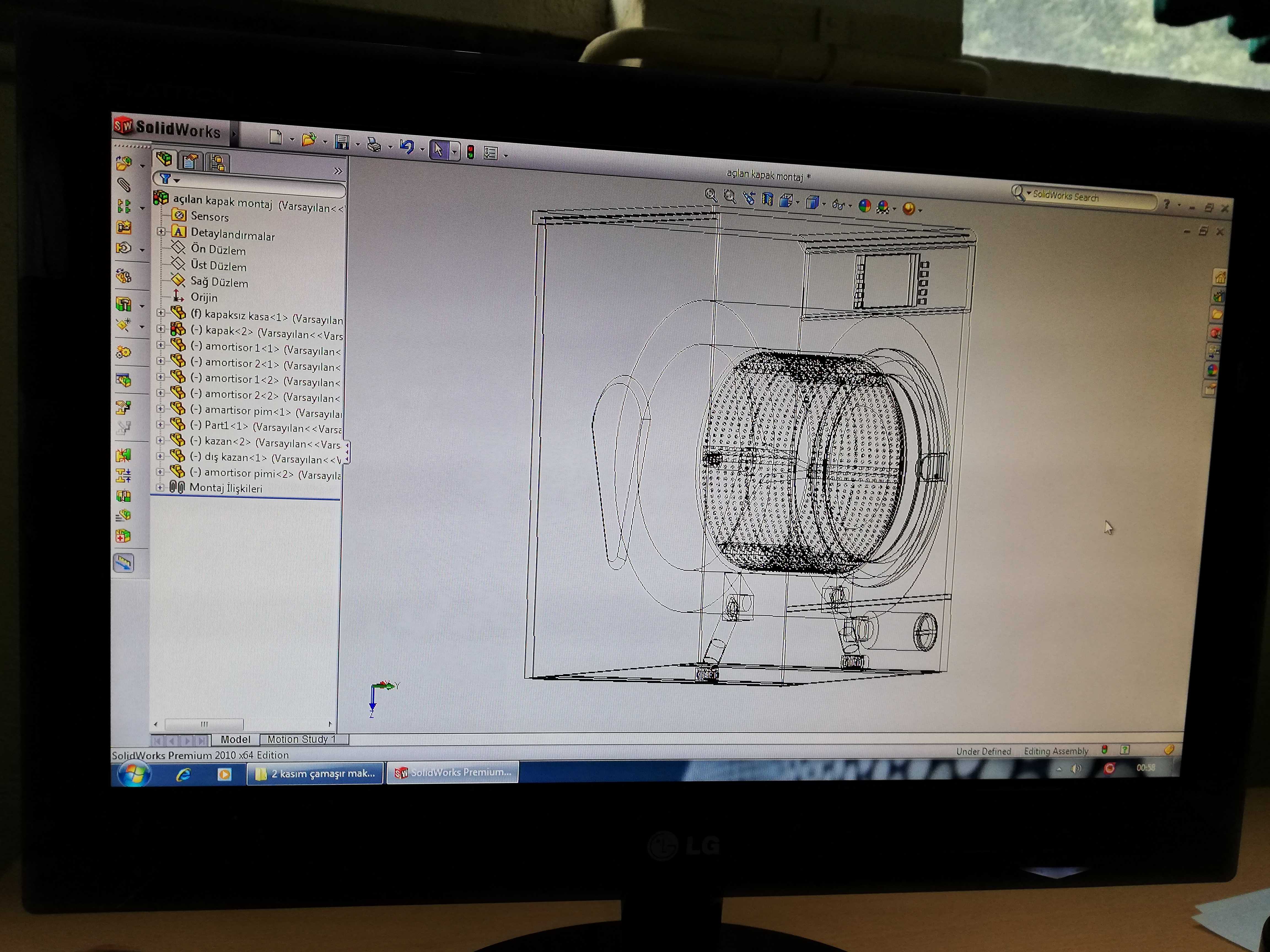Screen dimensions: 1270x952
Task: Click the Smart Fasteners icon in left toolbar
Action: click(124, 227)
